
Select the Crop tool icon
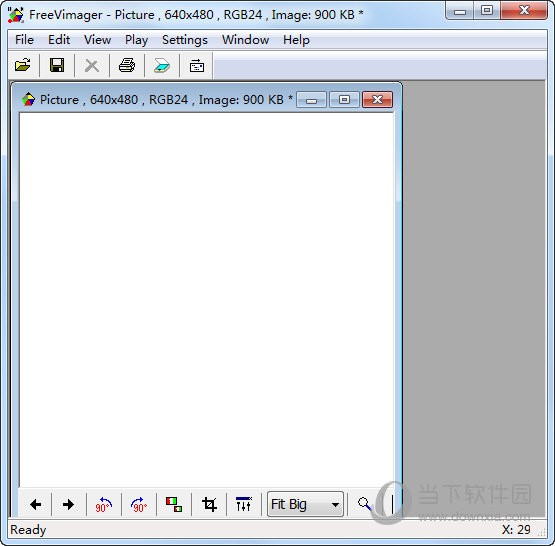coord(209,504)
